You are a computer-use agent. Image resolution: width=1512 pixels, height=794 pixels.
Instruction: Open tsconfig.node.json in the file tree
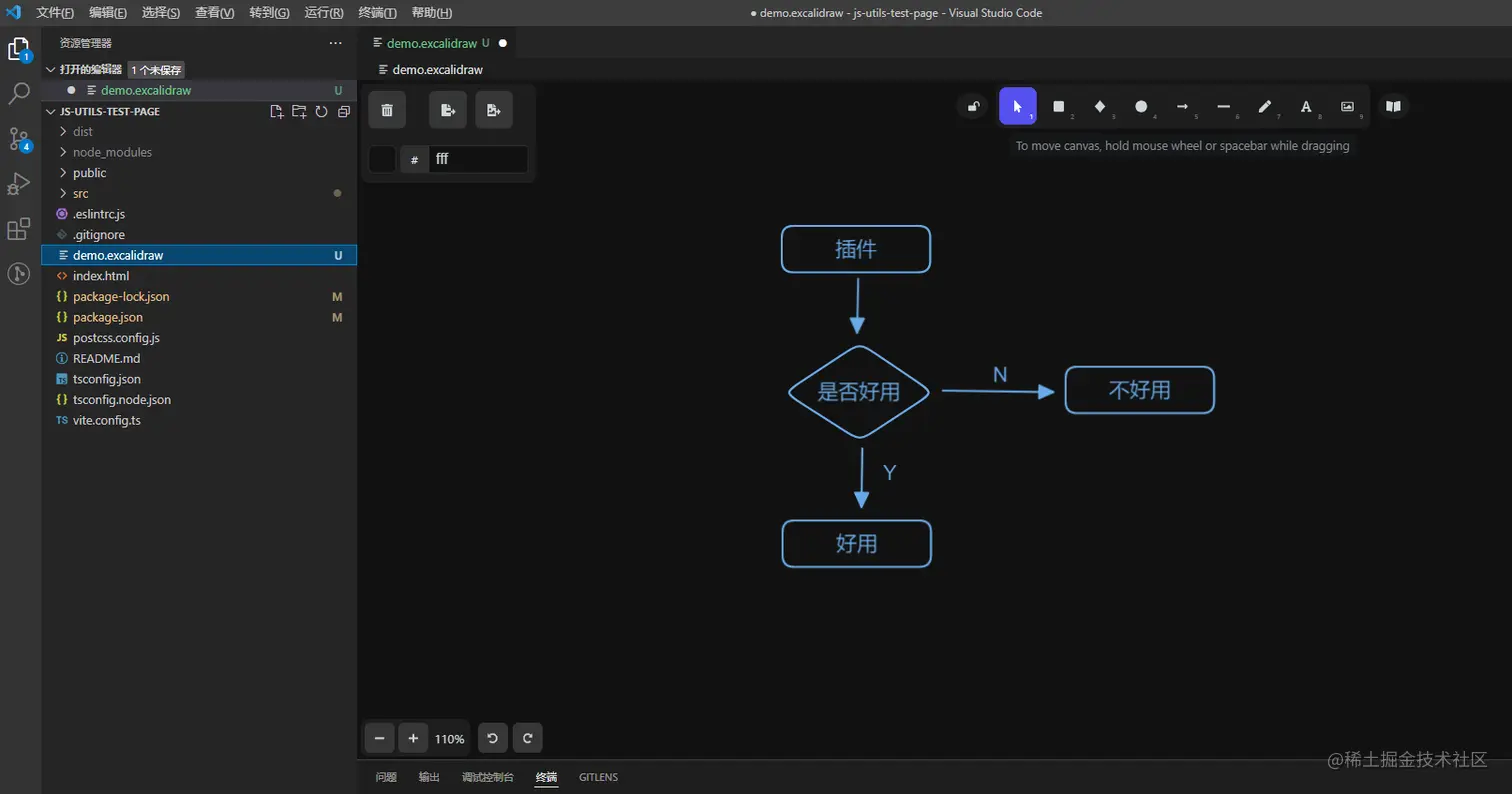pyautogui.click(x=198, y=399)
